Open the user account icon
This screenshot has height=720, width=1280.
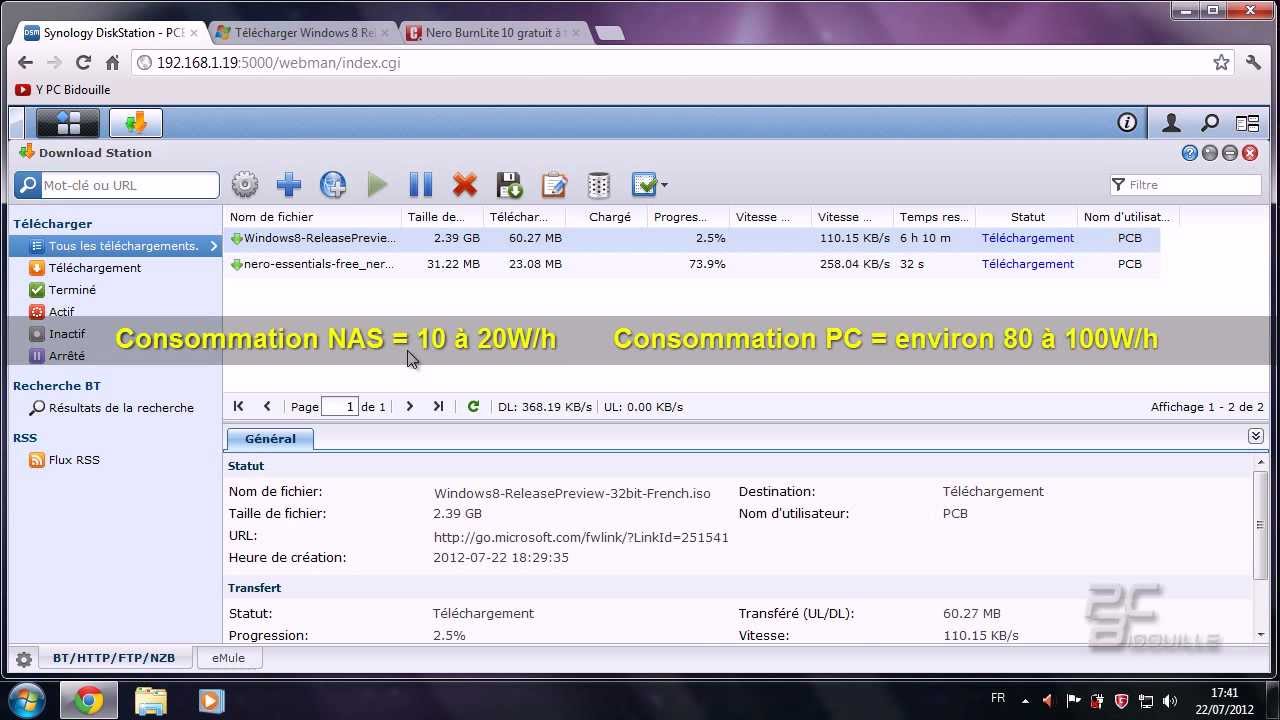coord(1171,123)
